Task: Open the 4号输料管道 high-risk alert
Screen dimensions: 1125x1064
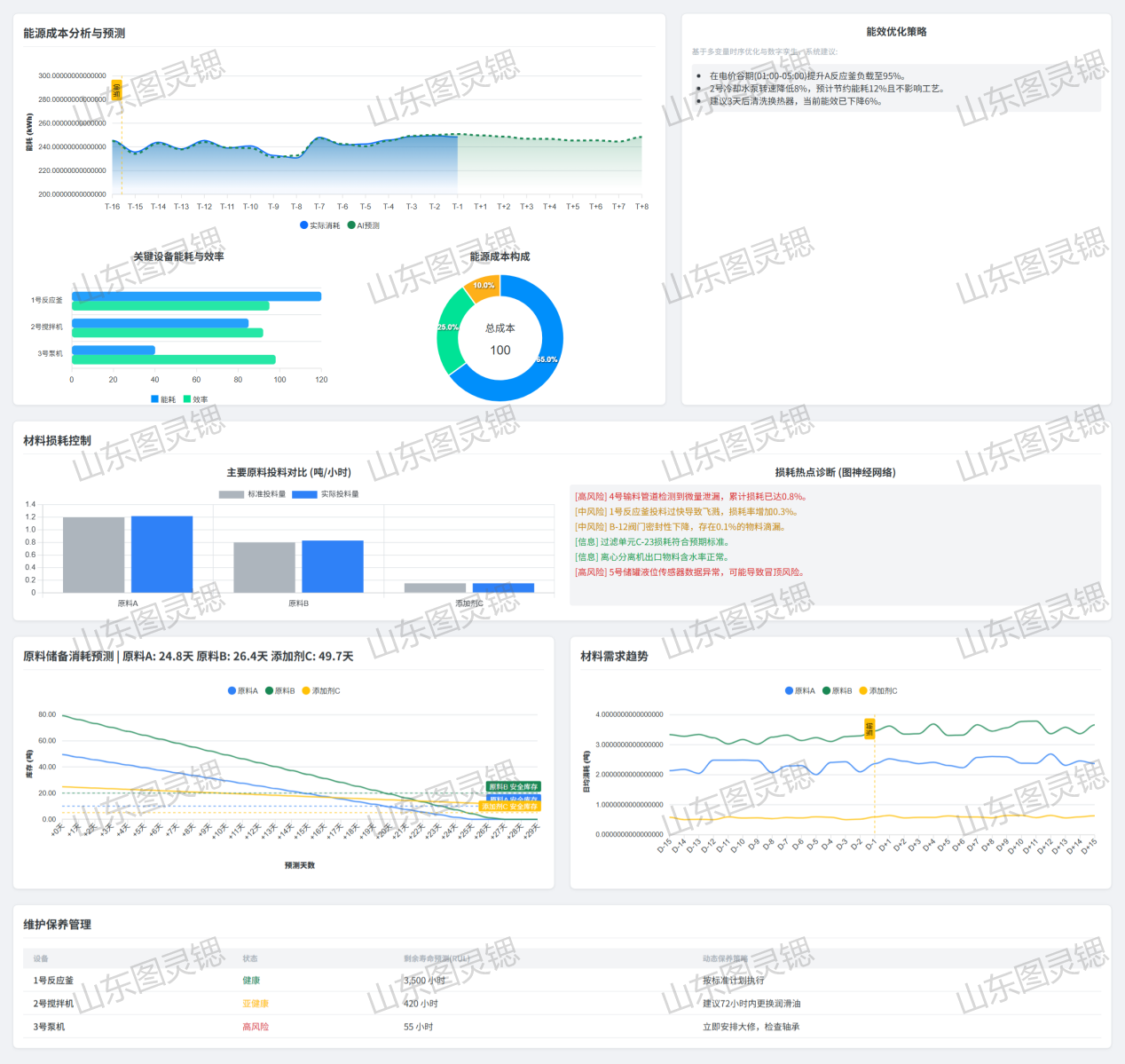Action: pos(690,497)
